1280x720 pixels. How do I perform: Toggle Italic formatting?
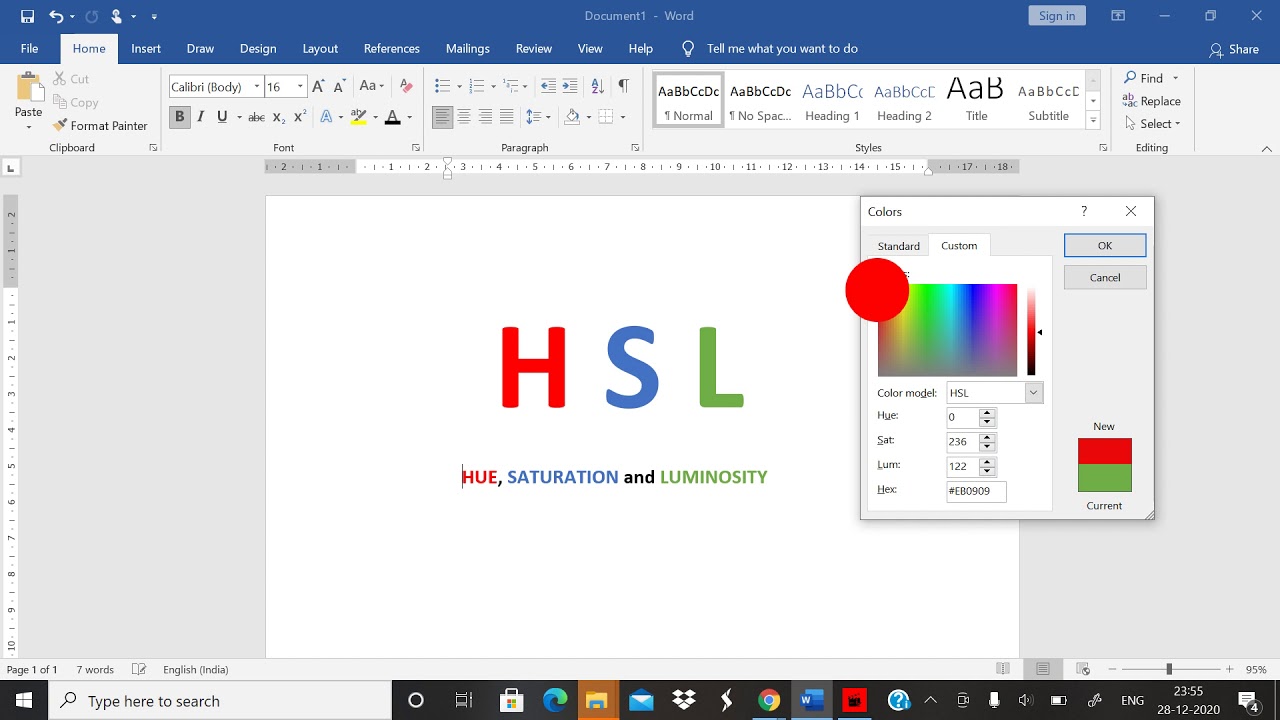(x=200, y=117)
